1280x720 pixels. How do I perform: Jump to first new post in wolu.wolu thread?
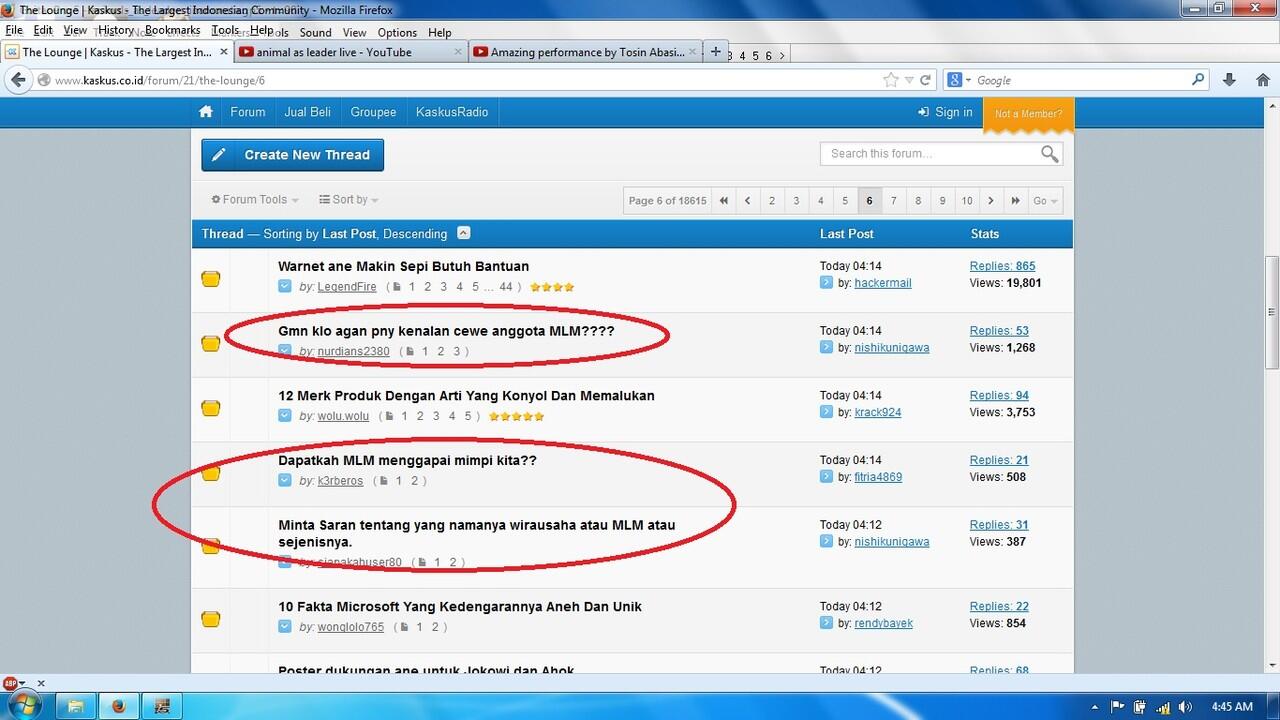(x=285, y=416)
